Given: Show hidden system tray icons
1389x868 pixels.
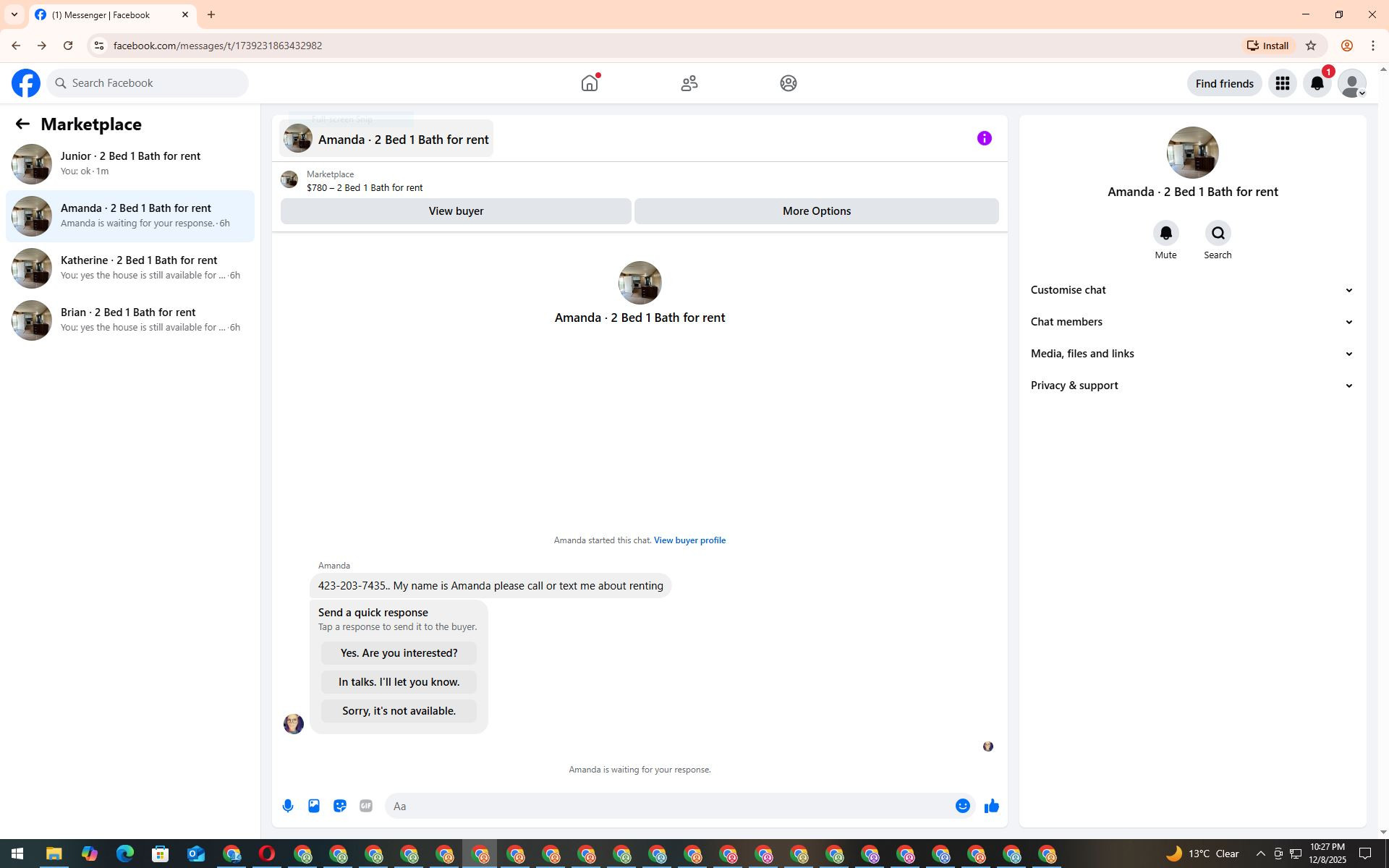Looking at the screenshot, I should [1260, 854].
